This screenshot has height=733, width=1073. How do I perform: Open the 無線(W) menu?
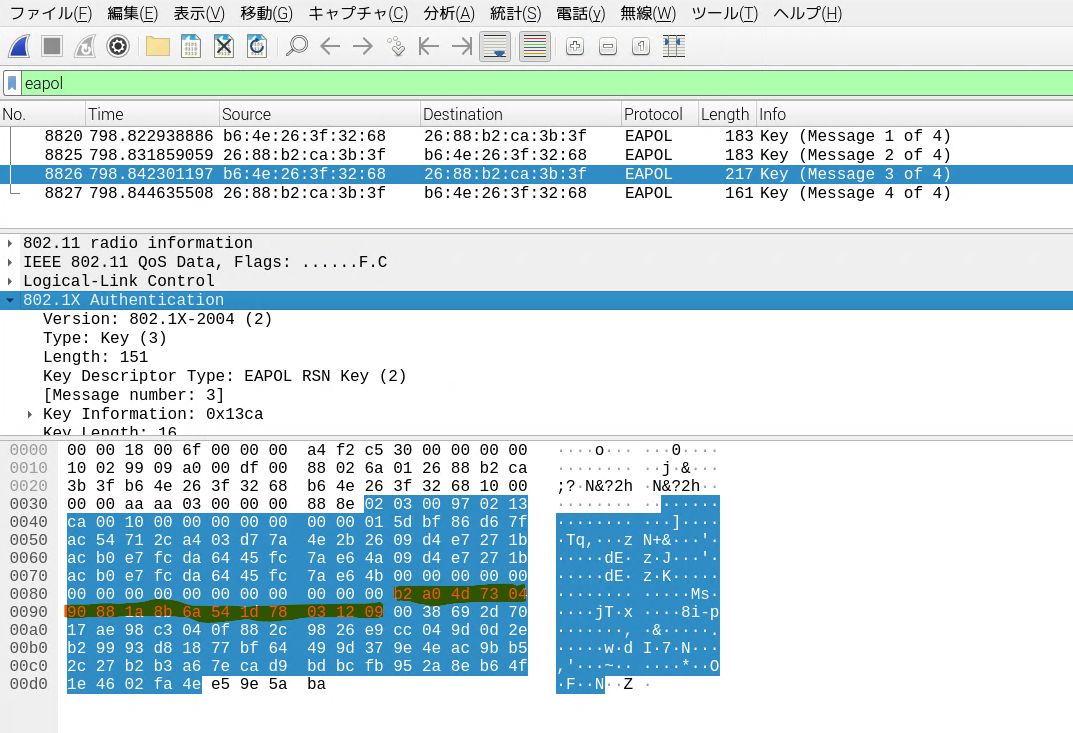[647, 14]
